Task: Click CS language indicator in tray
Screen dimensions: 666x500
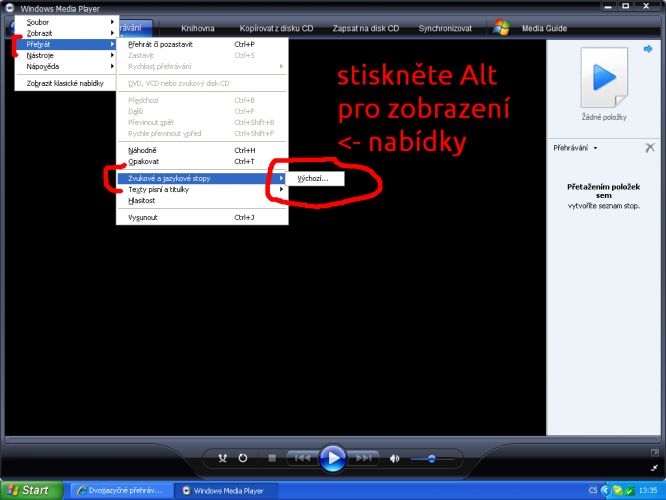Action: tap(593, 490)
